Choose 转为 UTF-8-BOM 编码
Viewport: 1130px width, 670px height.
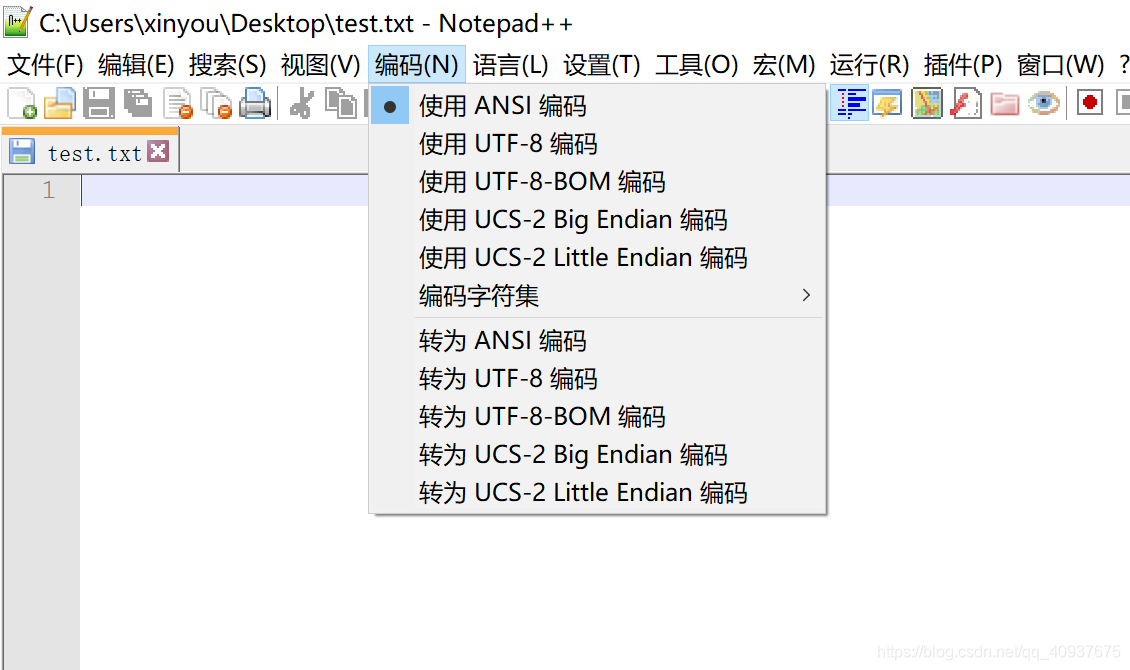tap(597, 416)
